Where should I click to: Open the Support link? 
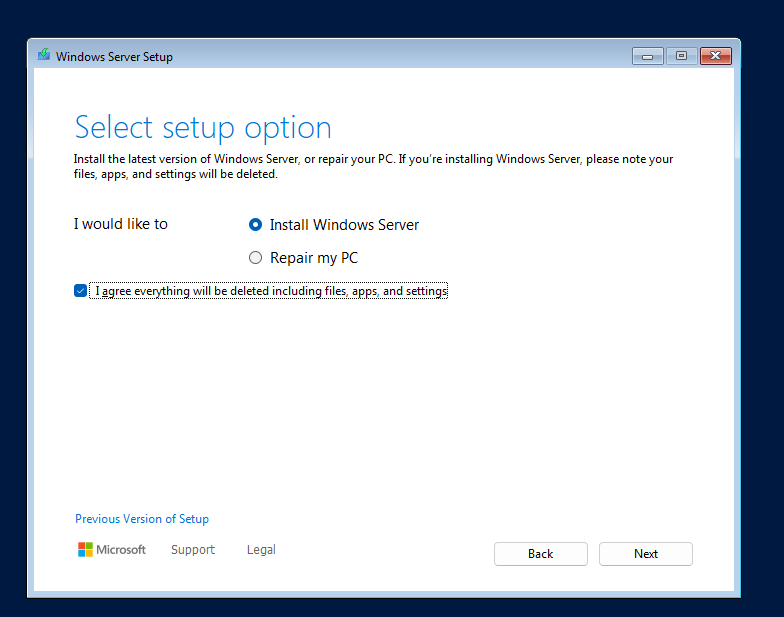pos(193,550)
